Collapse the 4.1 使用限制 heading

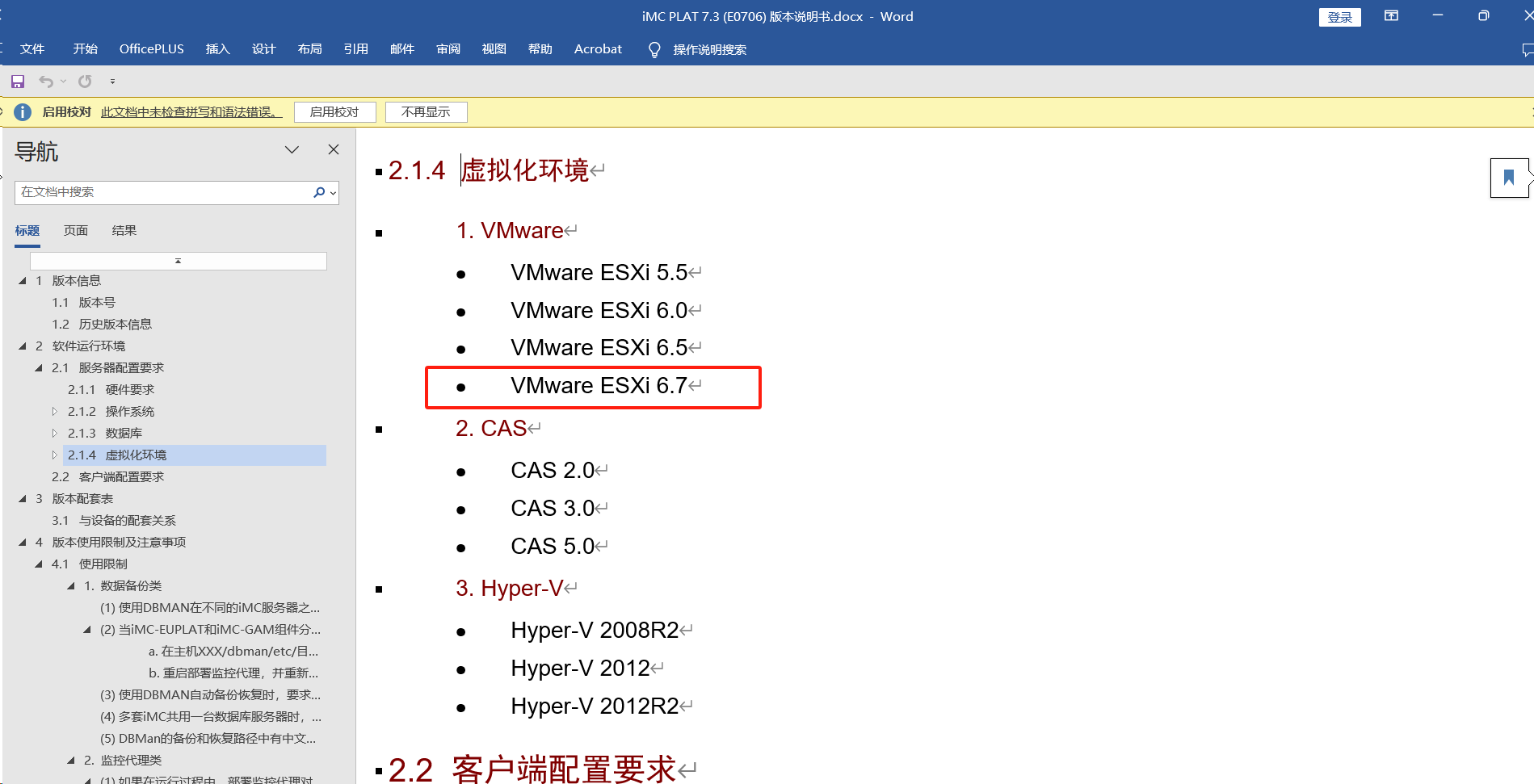tap(39, 564)
